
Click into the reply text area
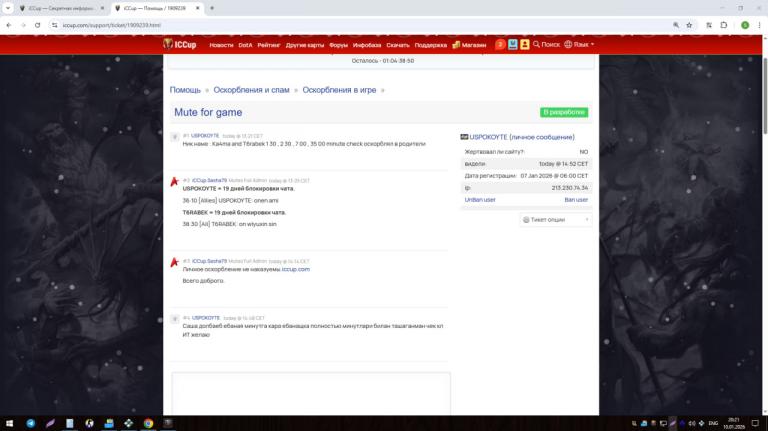click(311, 393)
